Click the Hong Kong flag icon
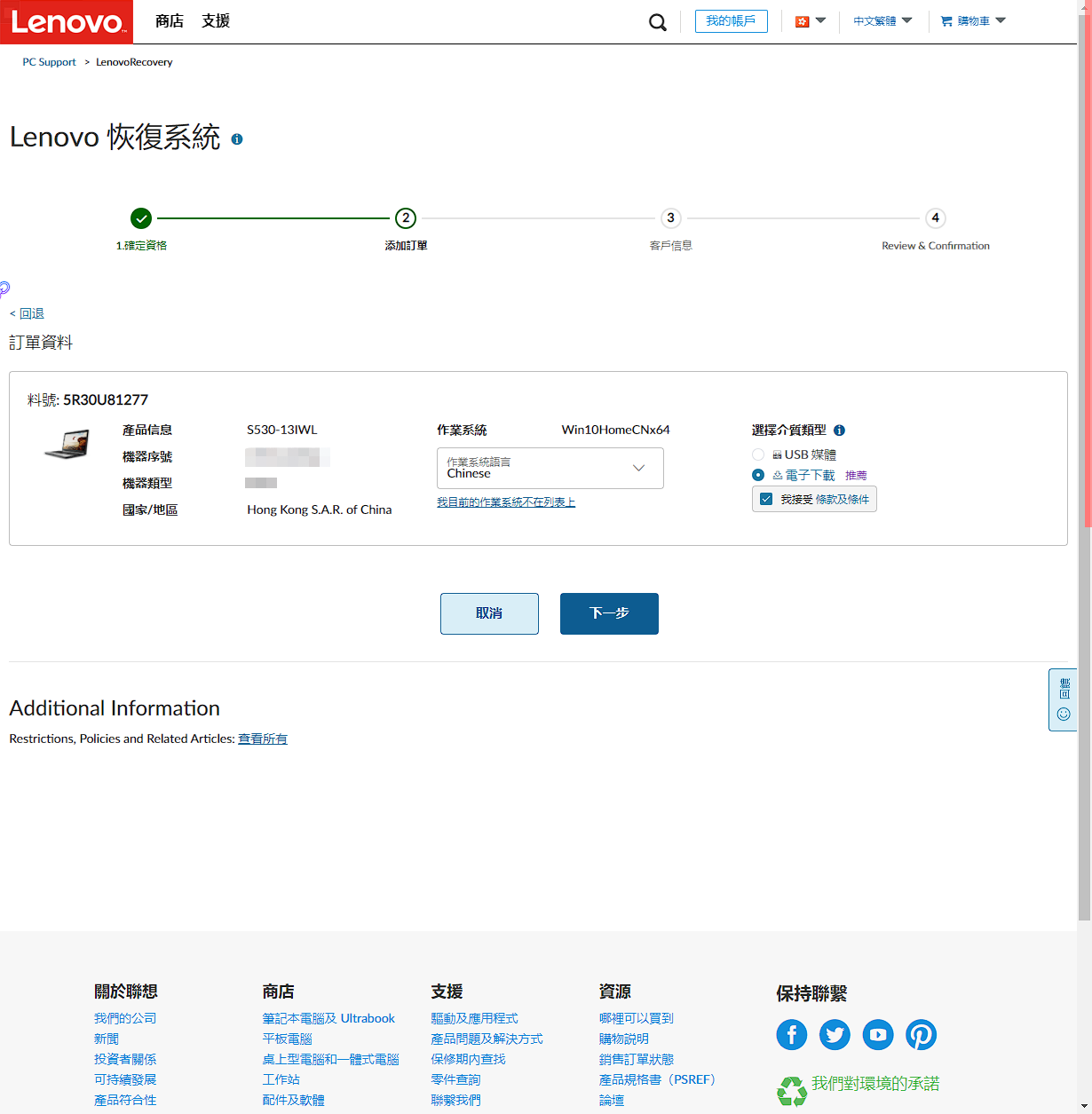 point(803,21)
